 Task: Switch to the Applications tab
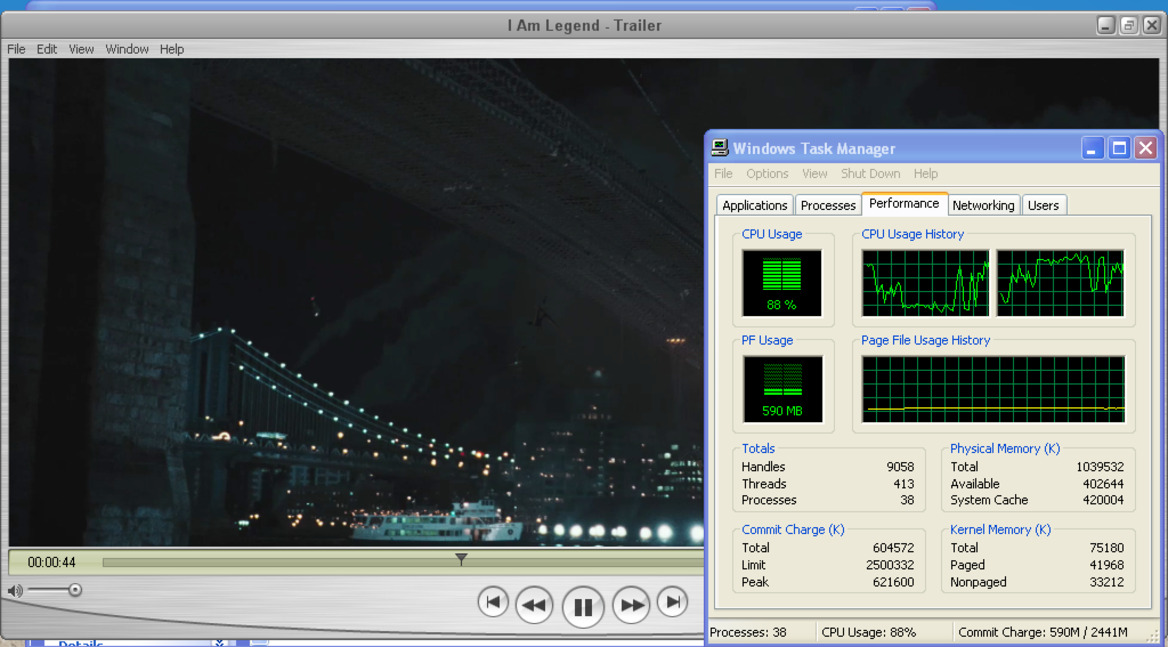pos(755,205)
